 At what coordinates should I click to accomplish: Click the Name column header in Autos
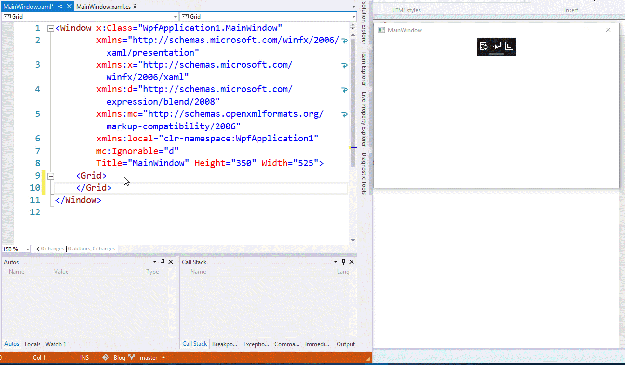(x=16, y=272)
